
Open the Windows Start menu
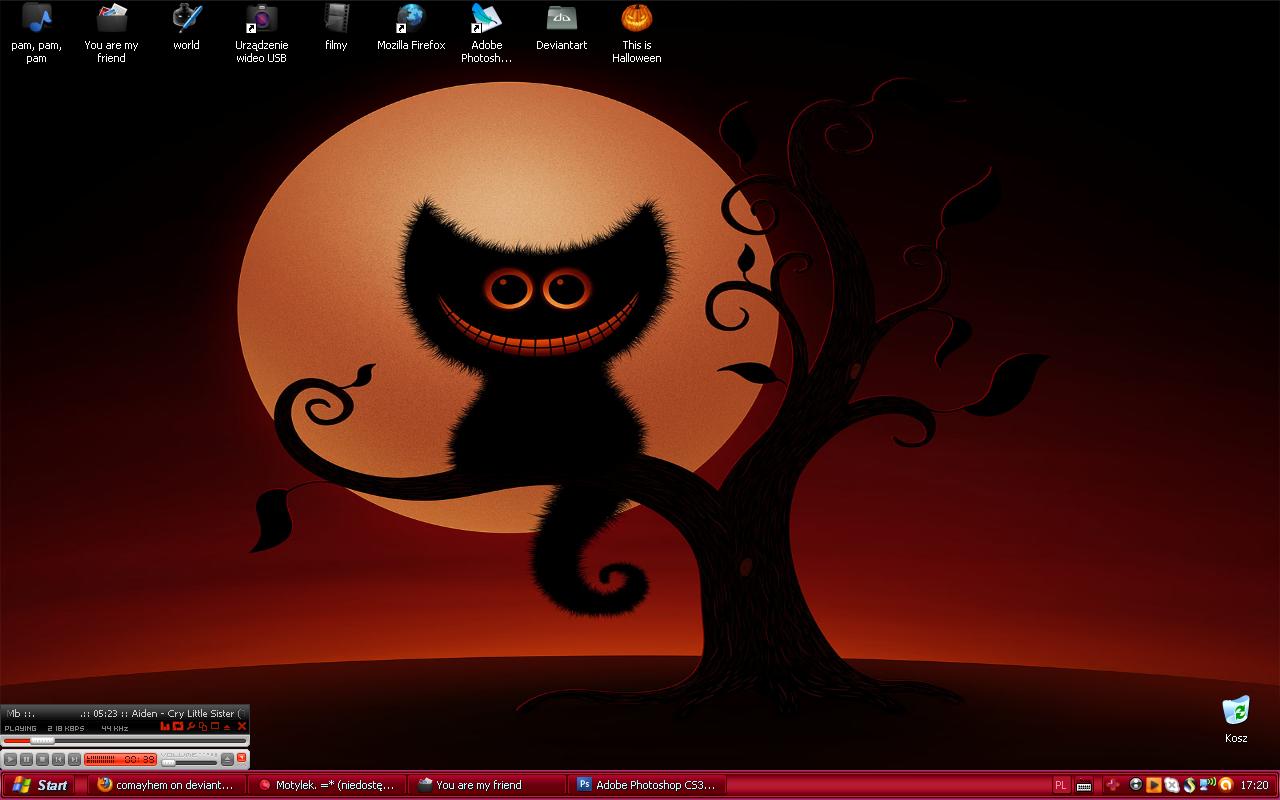(x=41, y=785)
